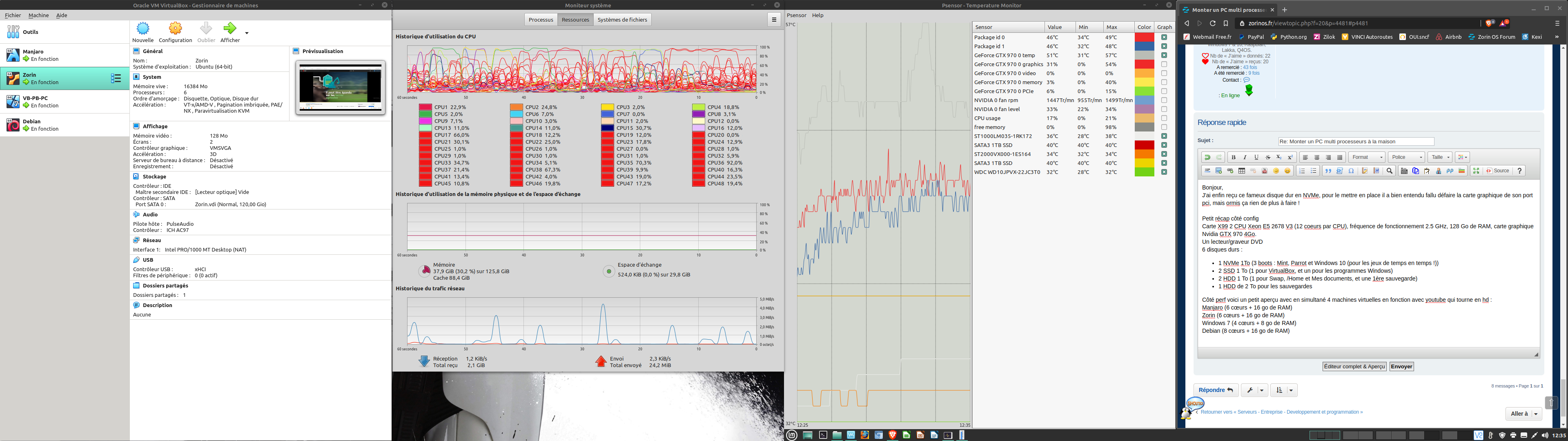
Task: Toggle bold formatting in reply editor
Action: pyautogui.click(x=1234, y=157)
